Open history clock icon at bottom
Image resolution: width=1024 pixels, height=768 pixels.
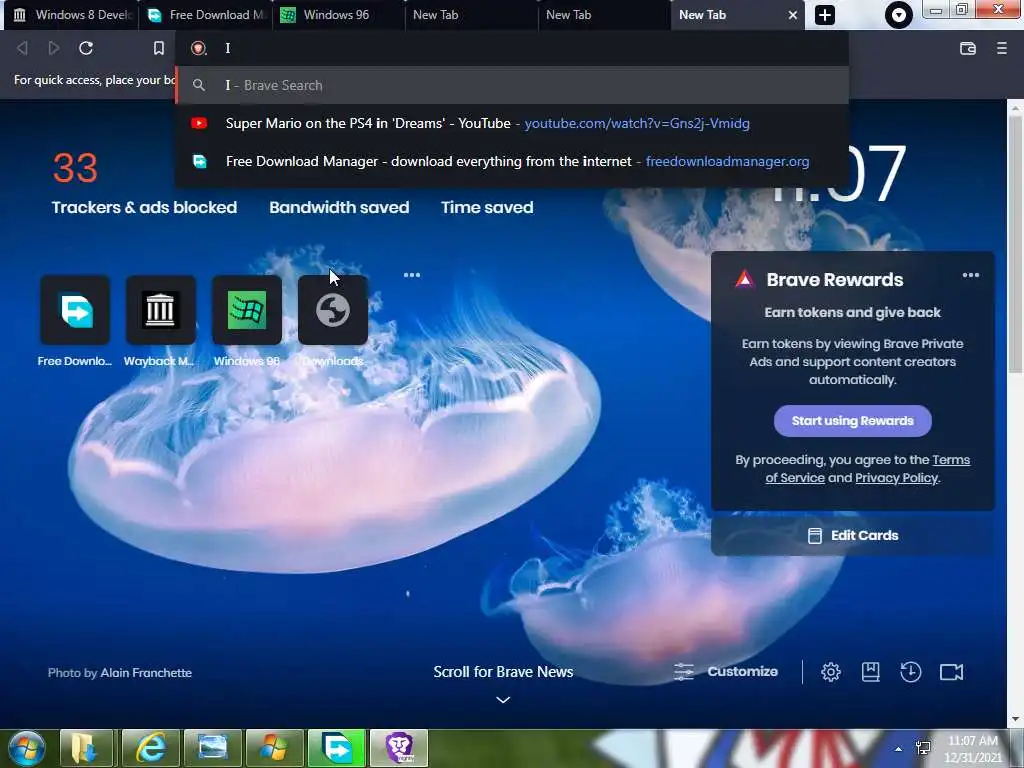coord(910,672)
